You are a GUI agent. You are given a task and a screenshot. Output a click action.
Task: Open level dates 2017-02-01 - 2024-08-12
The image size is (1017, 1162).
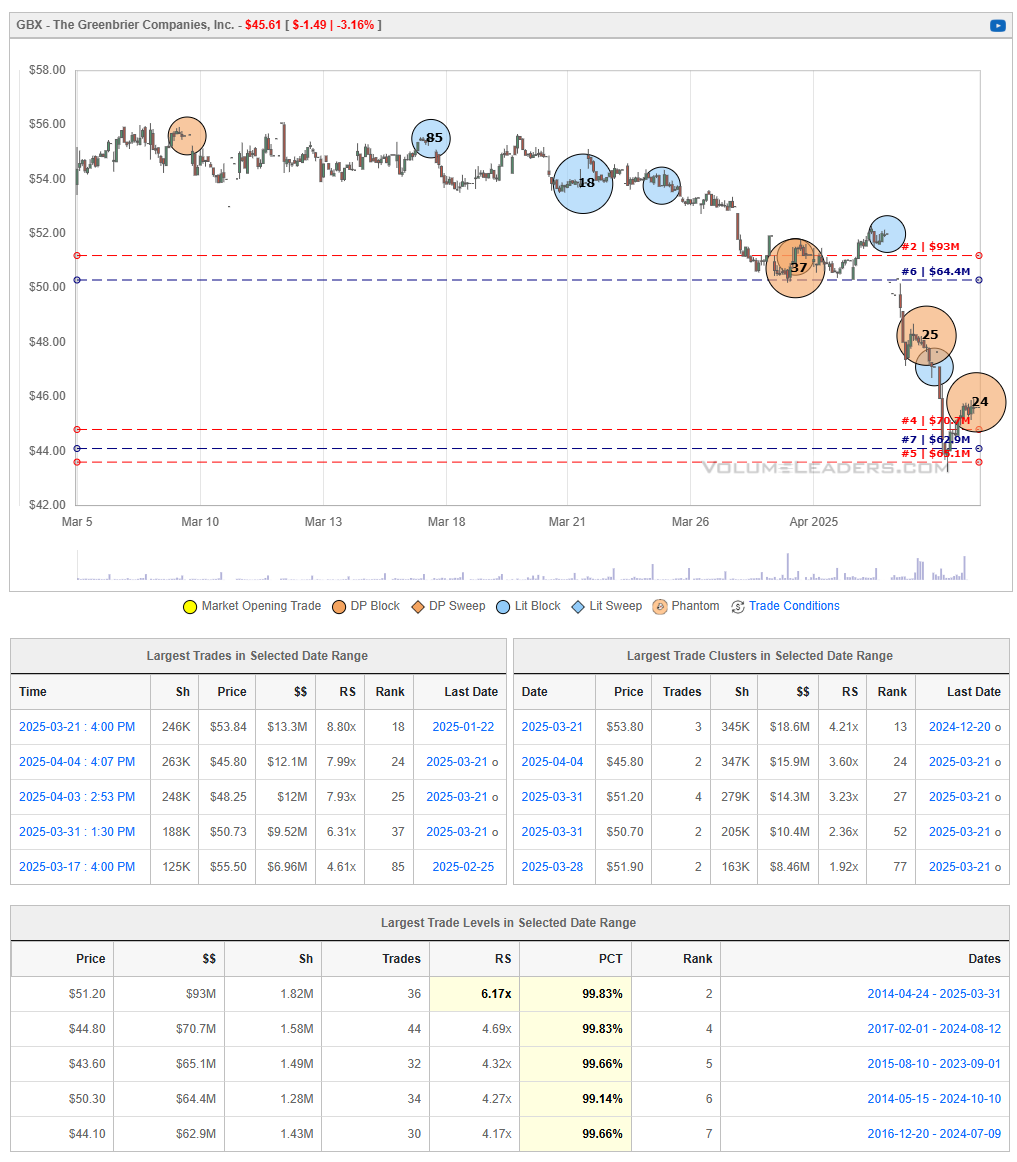(x=934, y=1029)
